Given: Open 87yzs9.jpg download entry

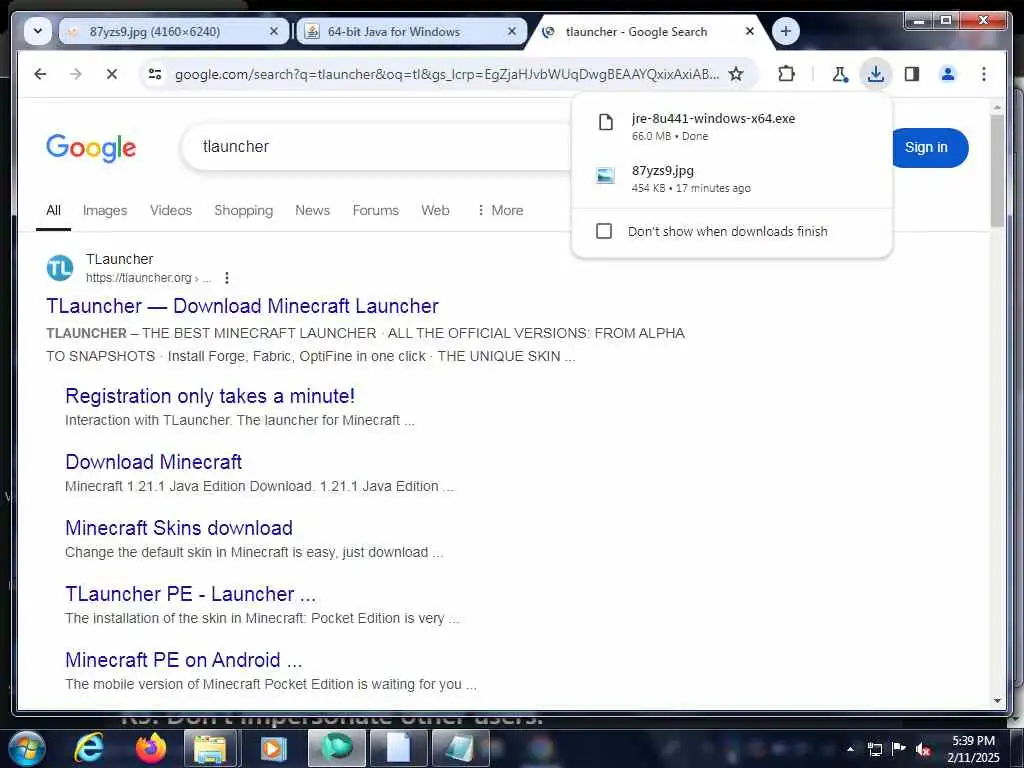Looking at the screenshot, I should [731, 179].
